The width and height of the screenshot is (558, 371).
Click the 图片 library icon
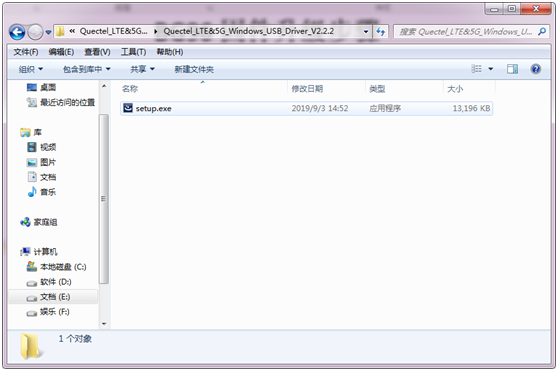(32, 163)
